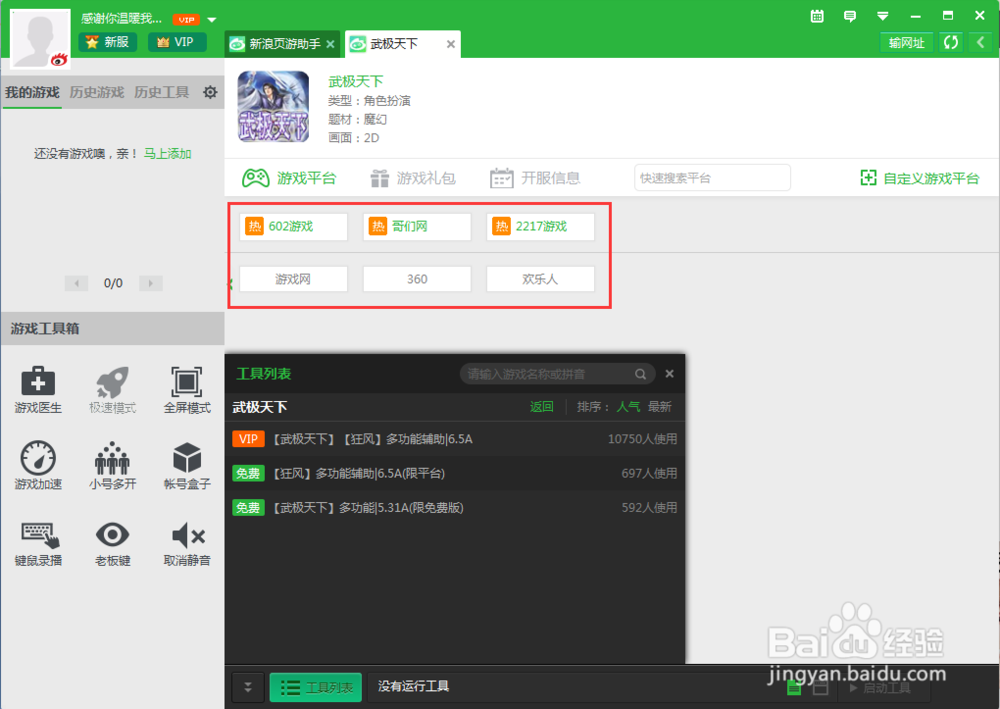The width and height of the screenshot is (1000, 709).
Task: Open 游戏加速 speedometer tool
Action: pyautogui.click(x=38, y=465)
